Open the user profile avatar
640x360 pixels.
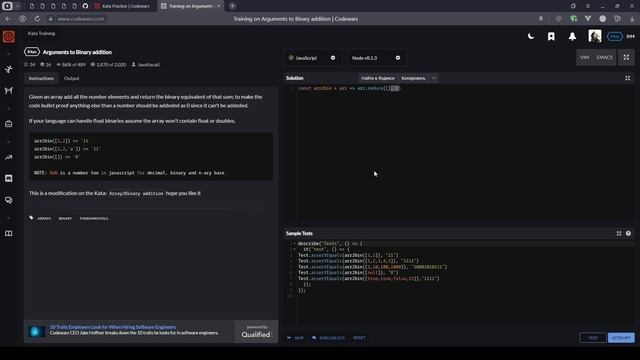pos(595,36)
